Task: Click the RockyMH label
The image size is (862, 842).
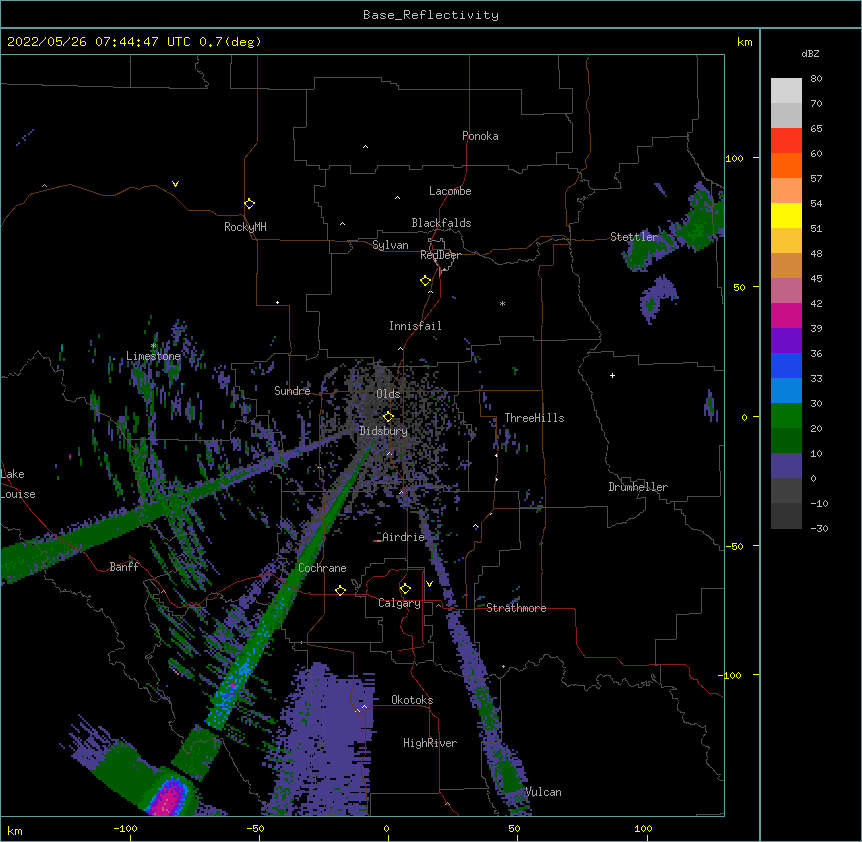Action: 245,226
